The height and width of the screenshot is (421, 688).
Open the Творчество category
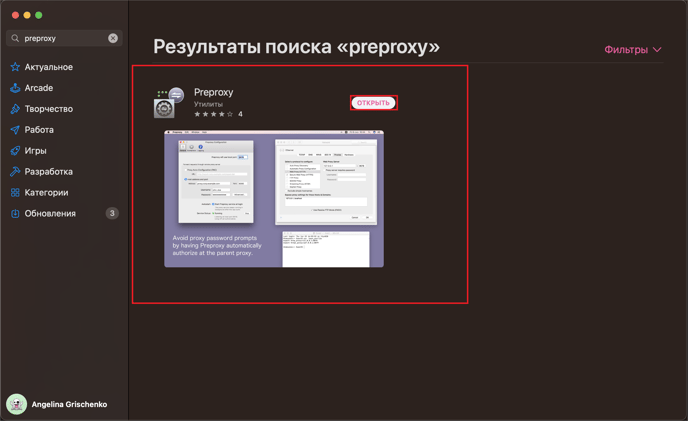(49, 109)
